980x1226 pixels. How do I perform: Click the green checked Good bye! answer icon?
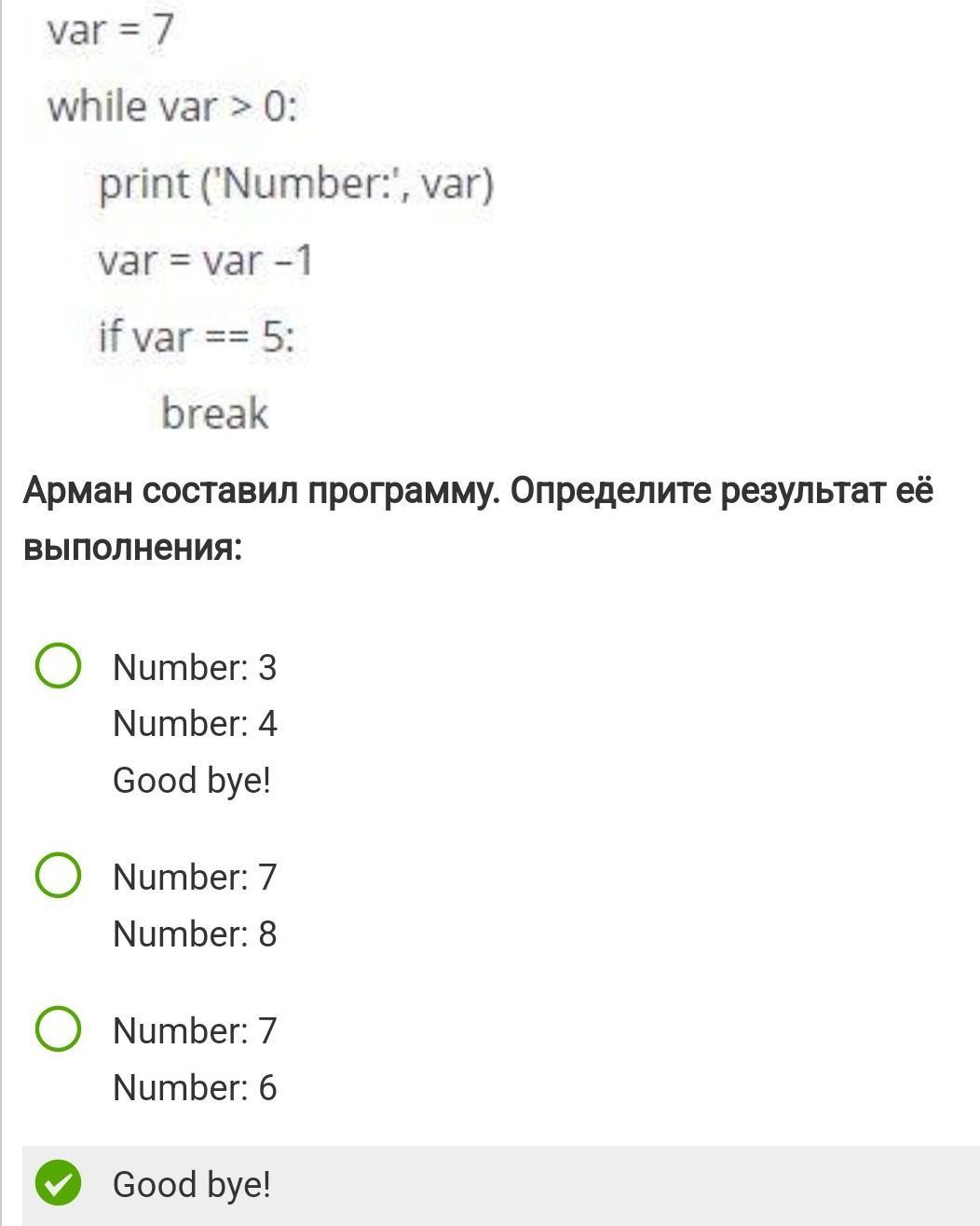click(x=58, y=1184)
